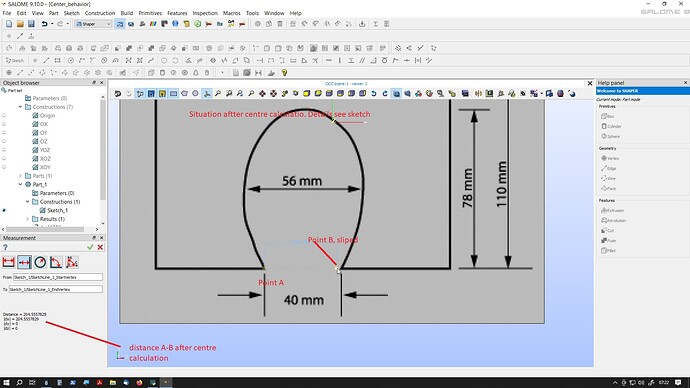Click the Fit All view icon
This screenshot has width=690, height=388.
pyautogui.click(x=218, y=93)
